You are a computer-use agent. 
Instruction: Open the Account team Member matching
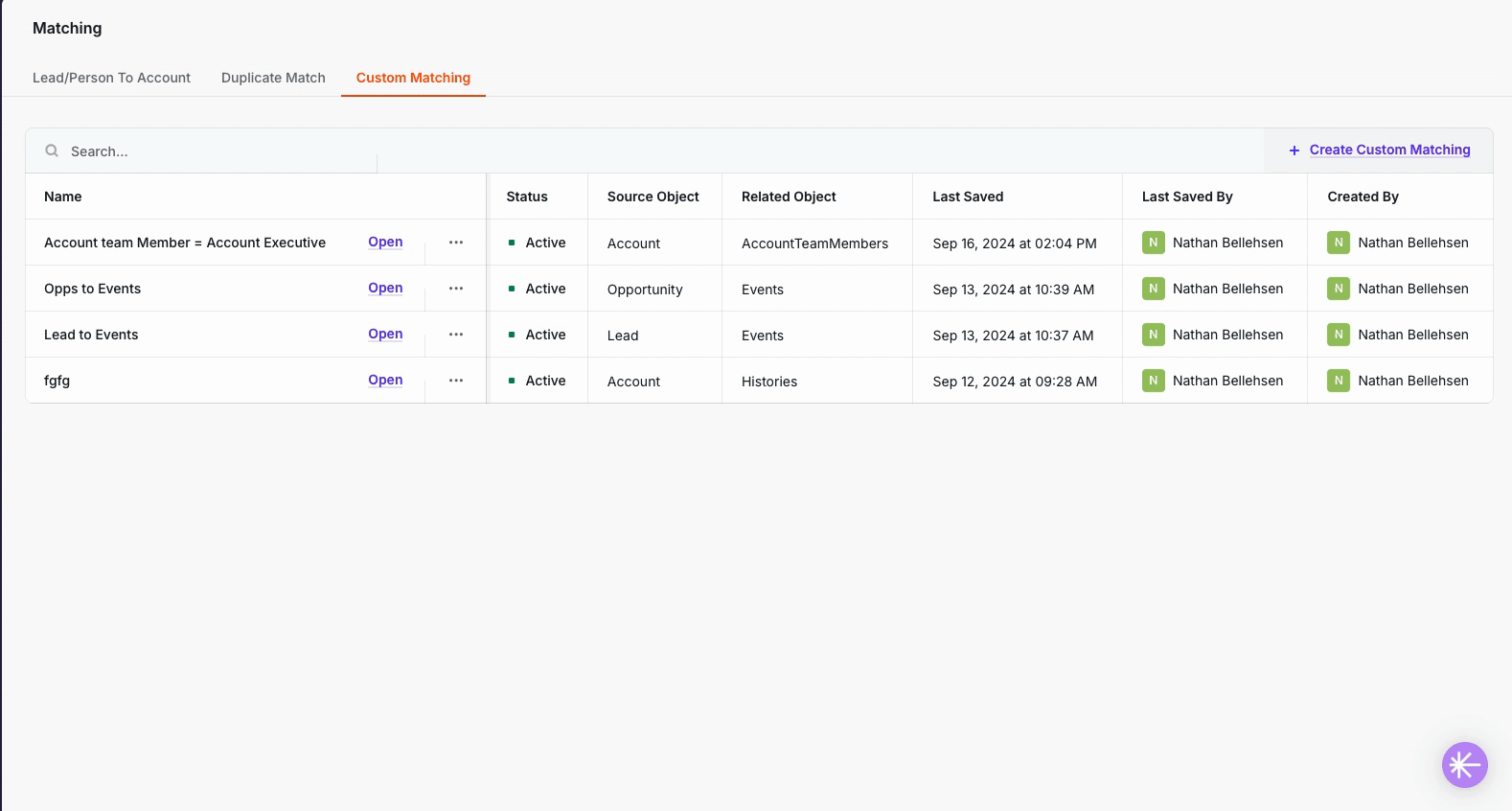coord(385,242)
